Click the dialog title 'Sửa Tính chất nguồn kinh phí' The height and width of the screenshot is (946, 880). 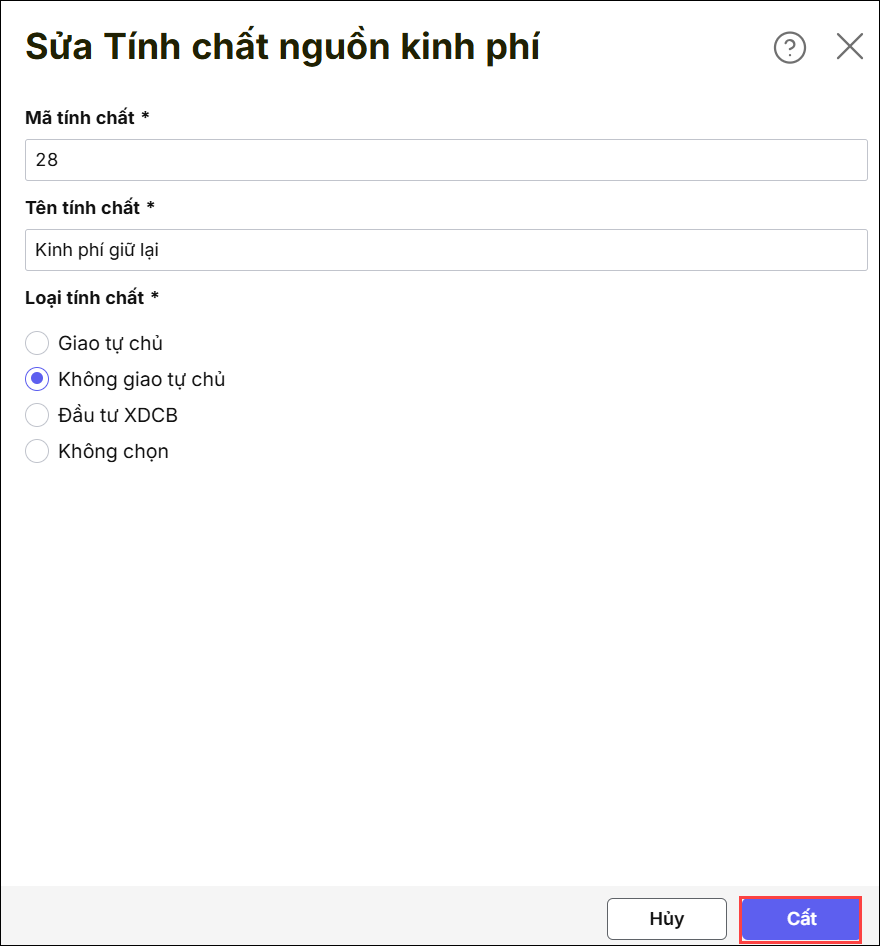point(282,47)
